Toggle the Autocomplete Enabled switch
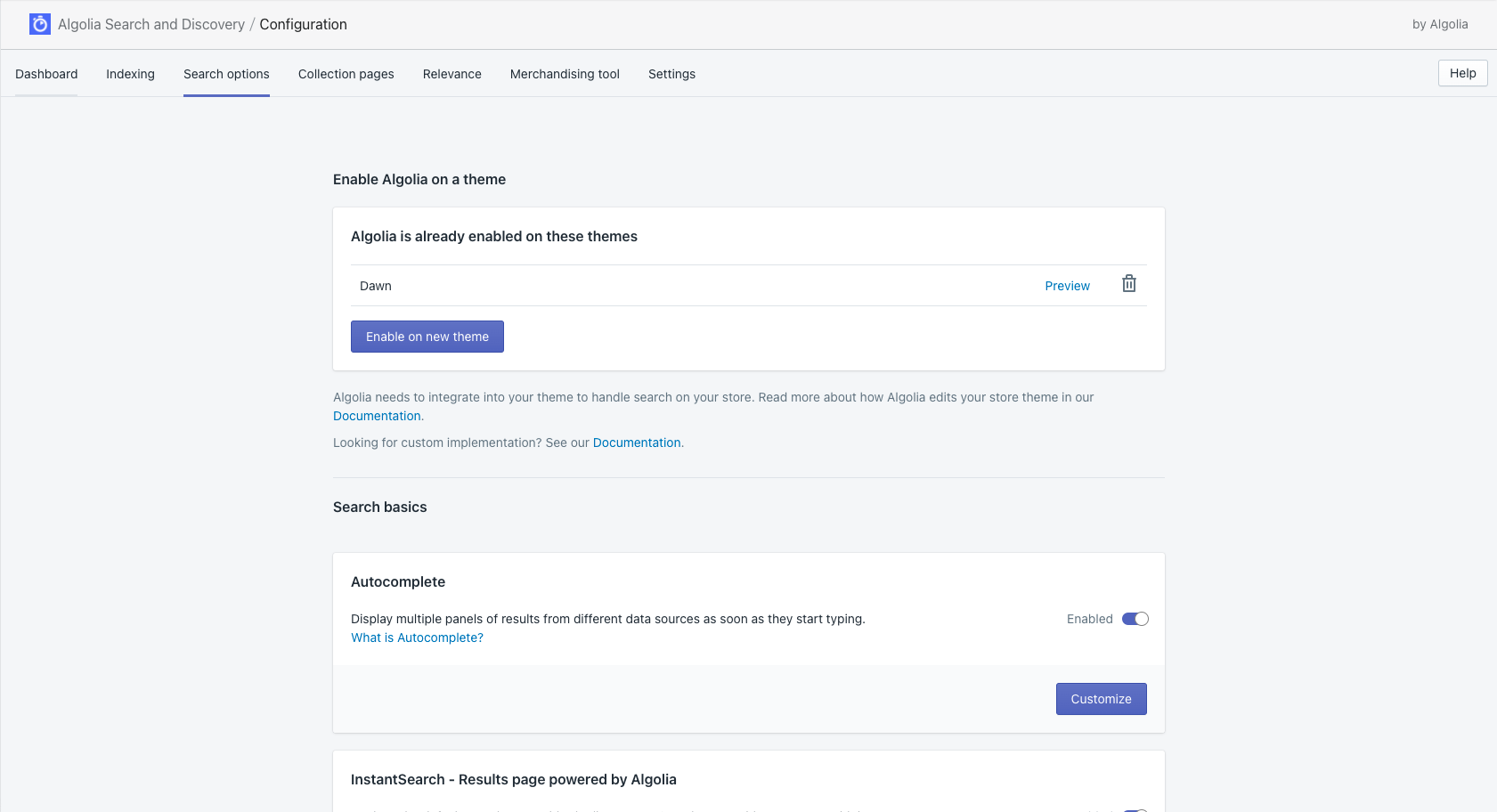Image resolution: width=1497 pixels, height=812 pixels. (1135, 619)
